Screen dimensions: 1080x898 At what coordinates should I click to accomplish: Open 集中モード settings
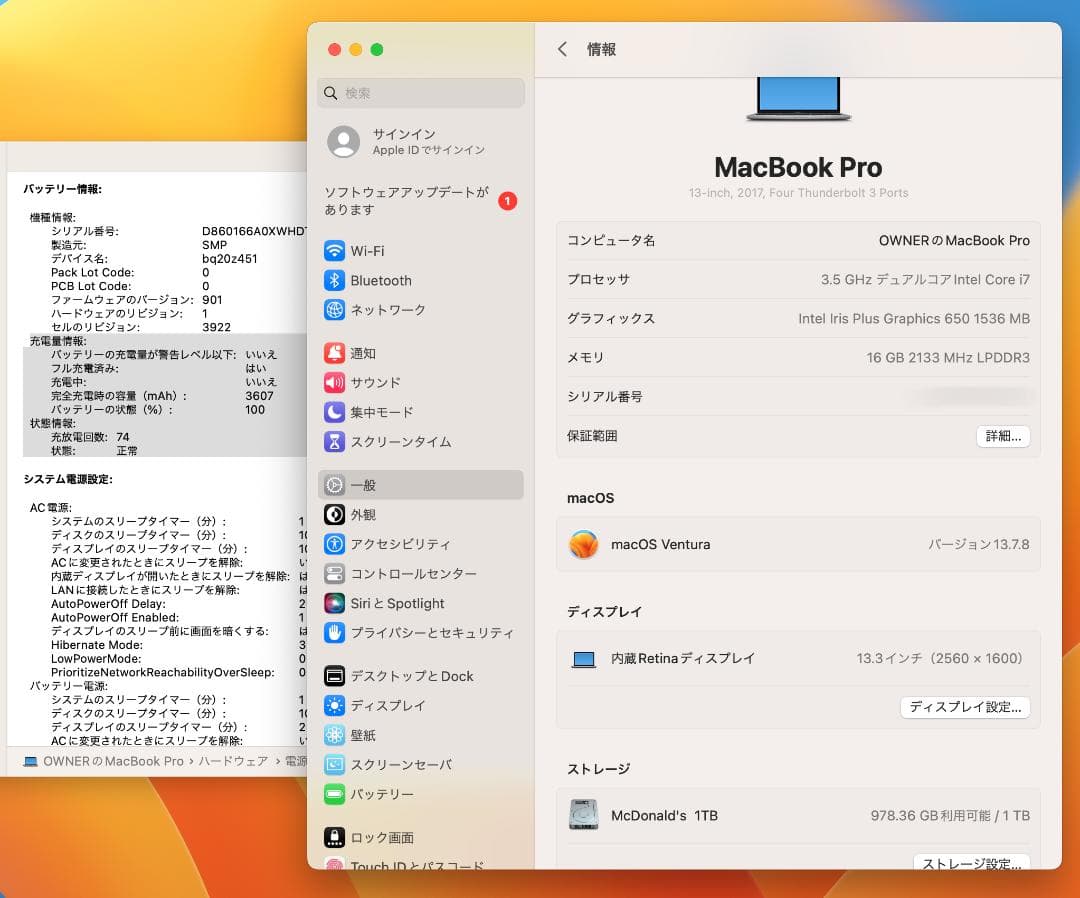(390, 411)
